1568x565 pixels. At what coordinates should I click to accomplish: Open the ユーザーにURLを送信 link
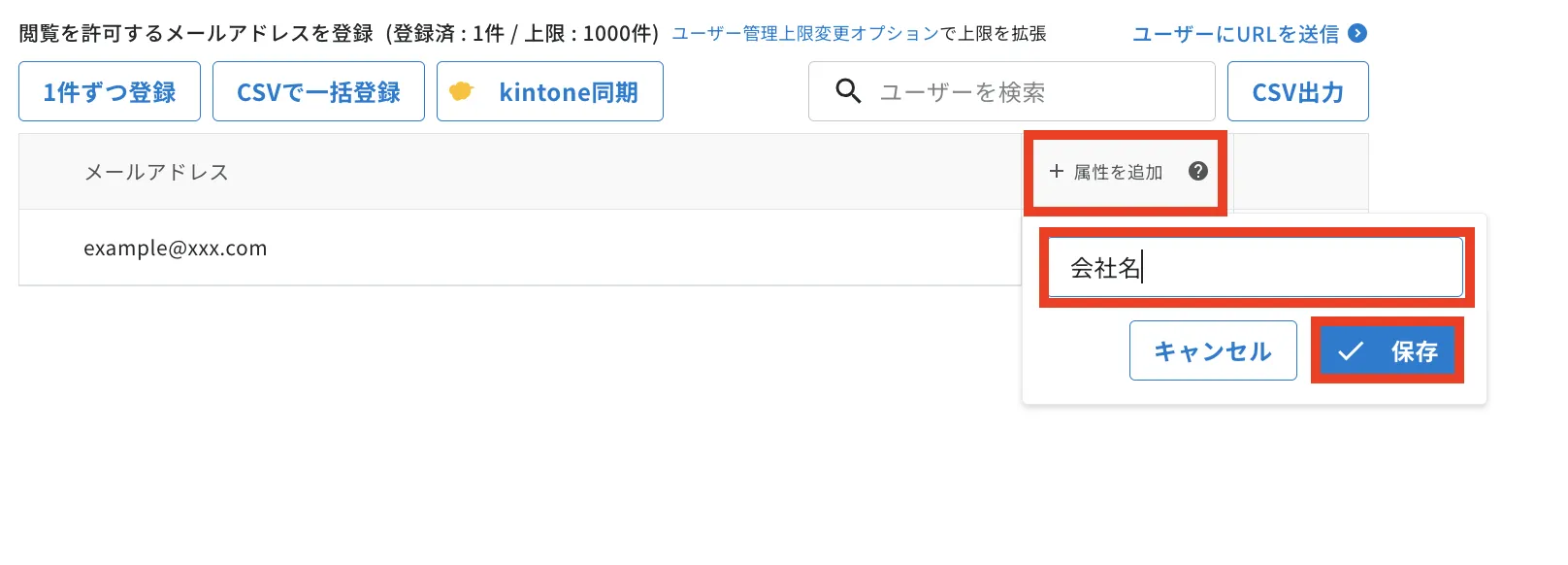coord(1235,34)
